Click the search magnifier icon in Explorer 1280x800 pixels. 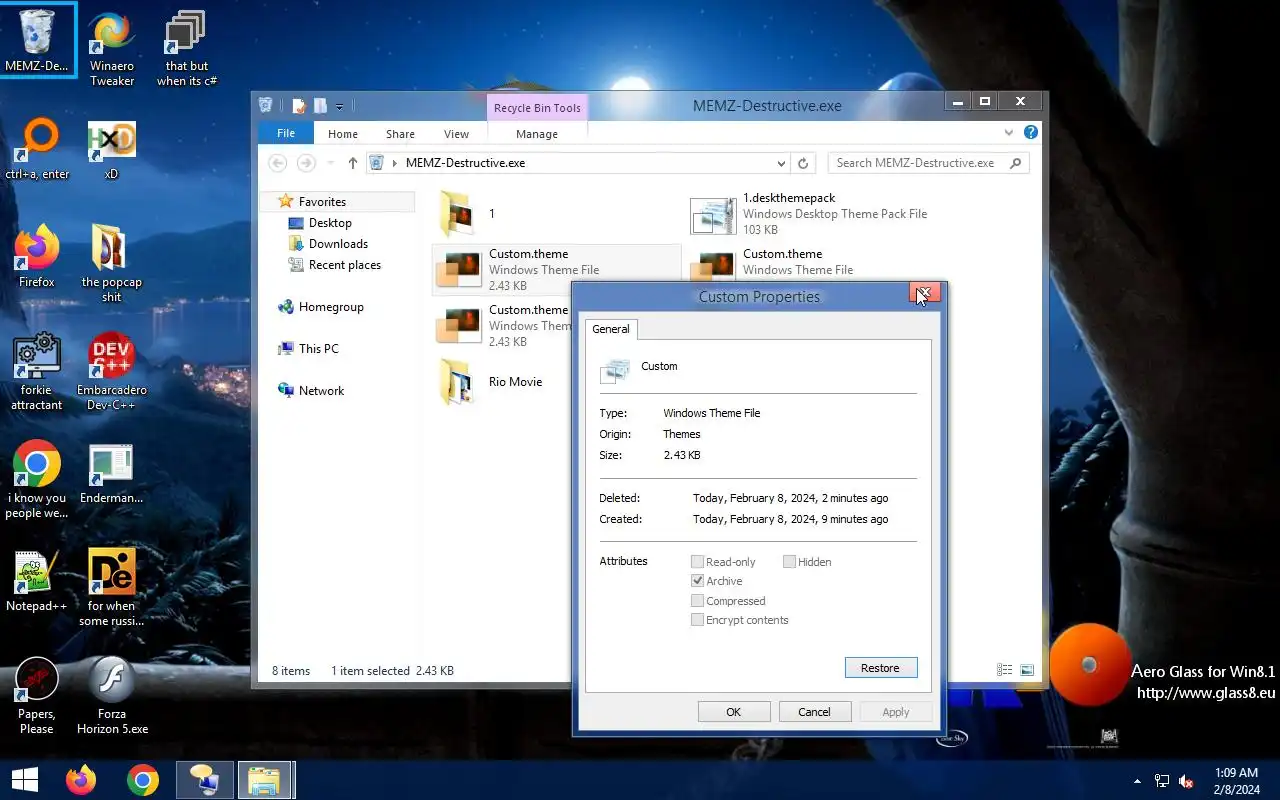[1016, 163]
